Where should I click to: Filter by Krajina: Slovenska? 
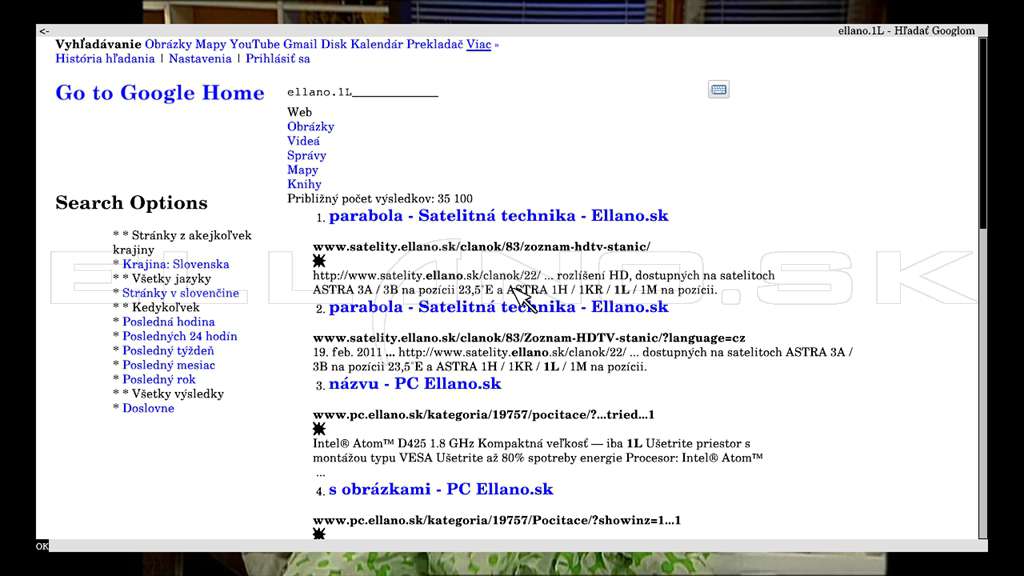pos(176,264)
